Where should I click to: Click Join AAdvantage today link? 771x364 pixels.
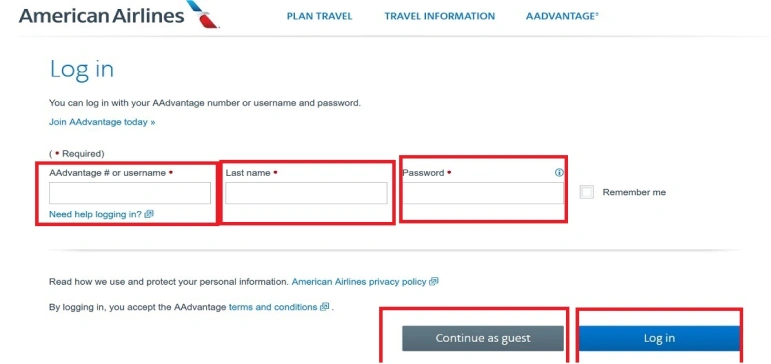pos(102,122)
